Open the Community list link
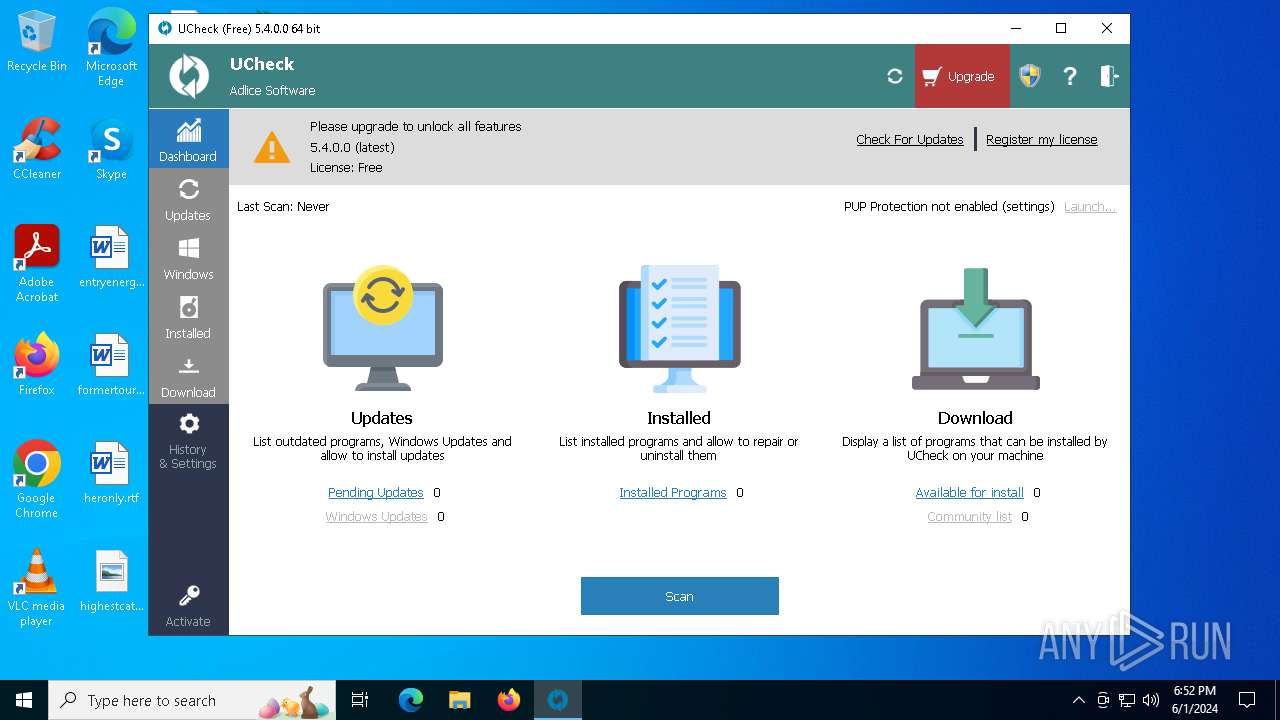 [970, 517]
